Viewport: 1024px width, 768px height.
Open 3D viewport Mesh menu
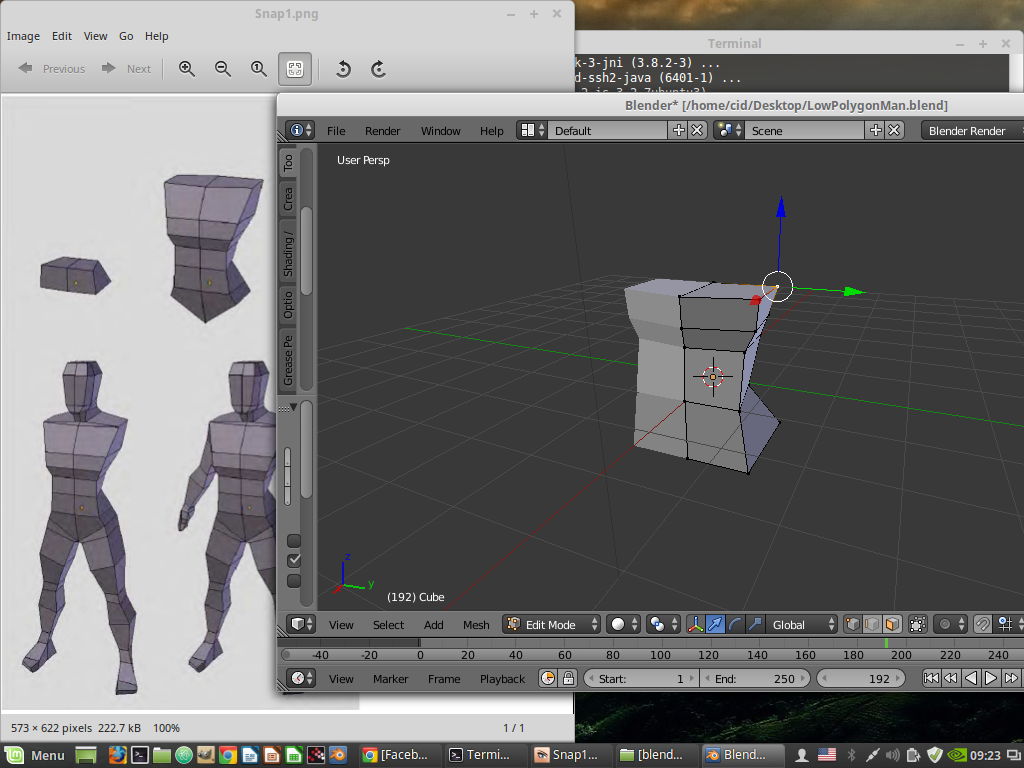(x=475, y=625)
